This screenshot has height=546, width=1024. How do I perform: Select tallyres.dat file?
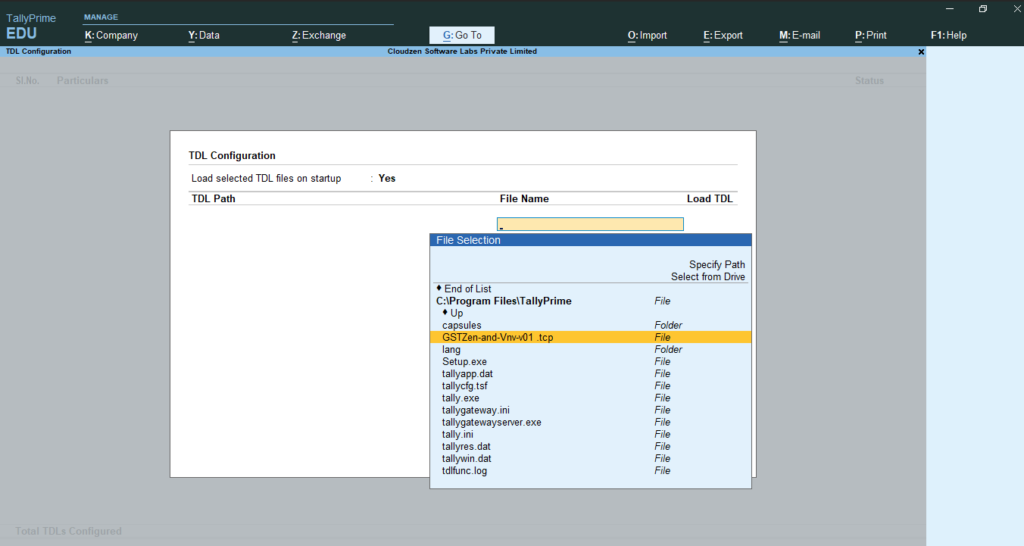590,447
